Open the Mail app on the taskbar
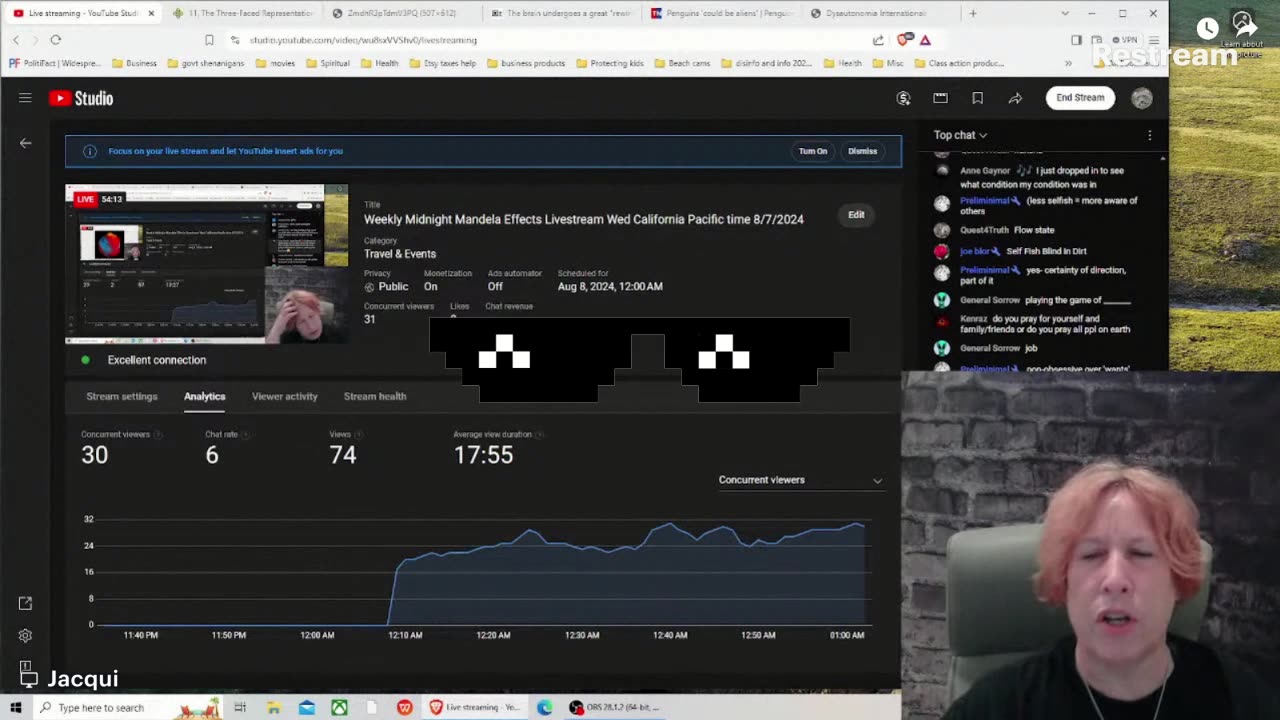Screen dimensions: 1280x720 coord(307,707)
